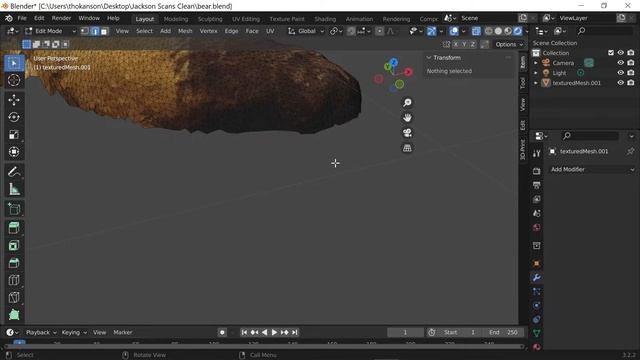Select the Loop Cut tool
Image resolution: width=640 pixels, height=360 pixels.
[x=14, y=280]
